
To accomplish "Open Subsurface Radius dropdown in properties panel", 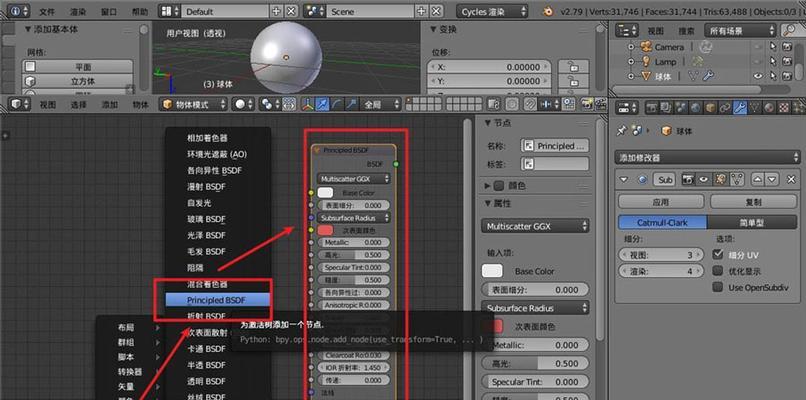I will coord(536,308).
